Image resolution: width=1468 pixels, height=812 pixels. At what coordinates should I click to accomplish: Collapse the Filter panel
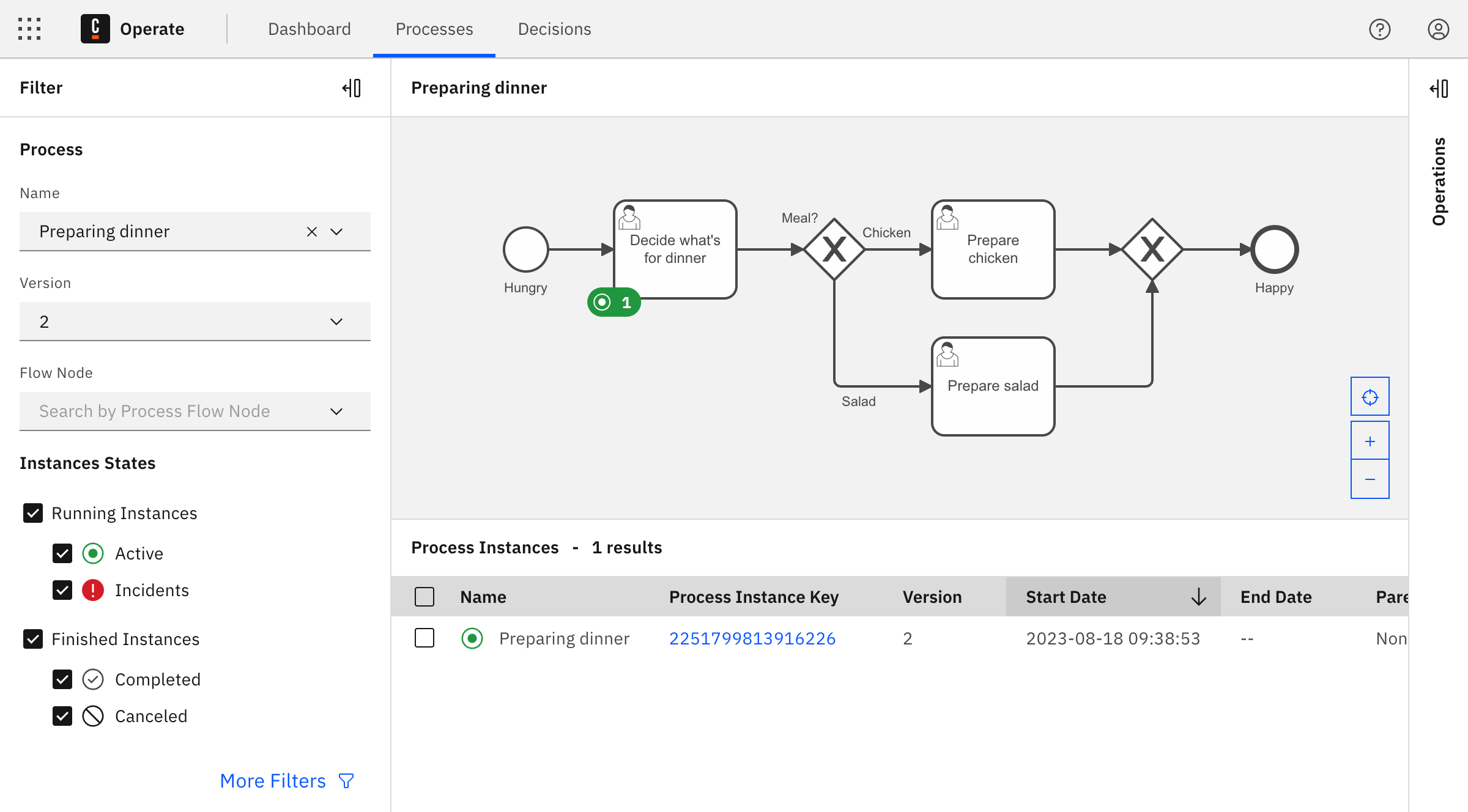pos(352,87)
